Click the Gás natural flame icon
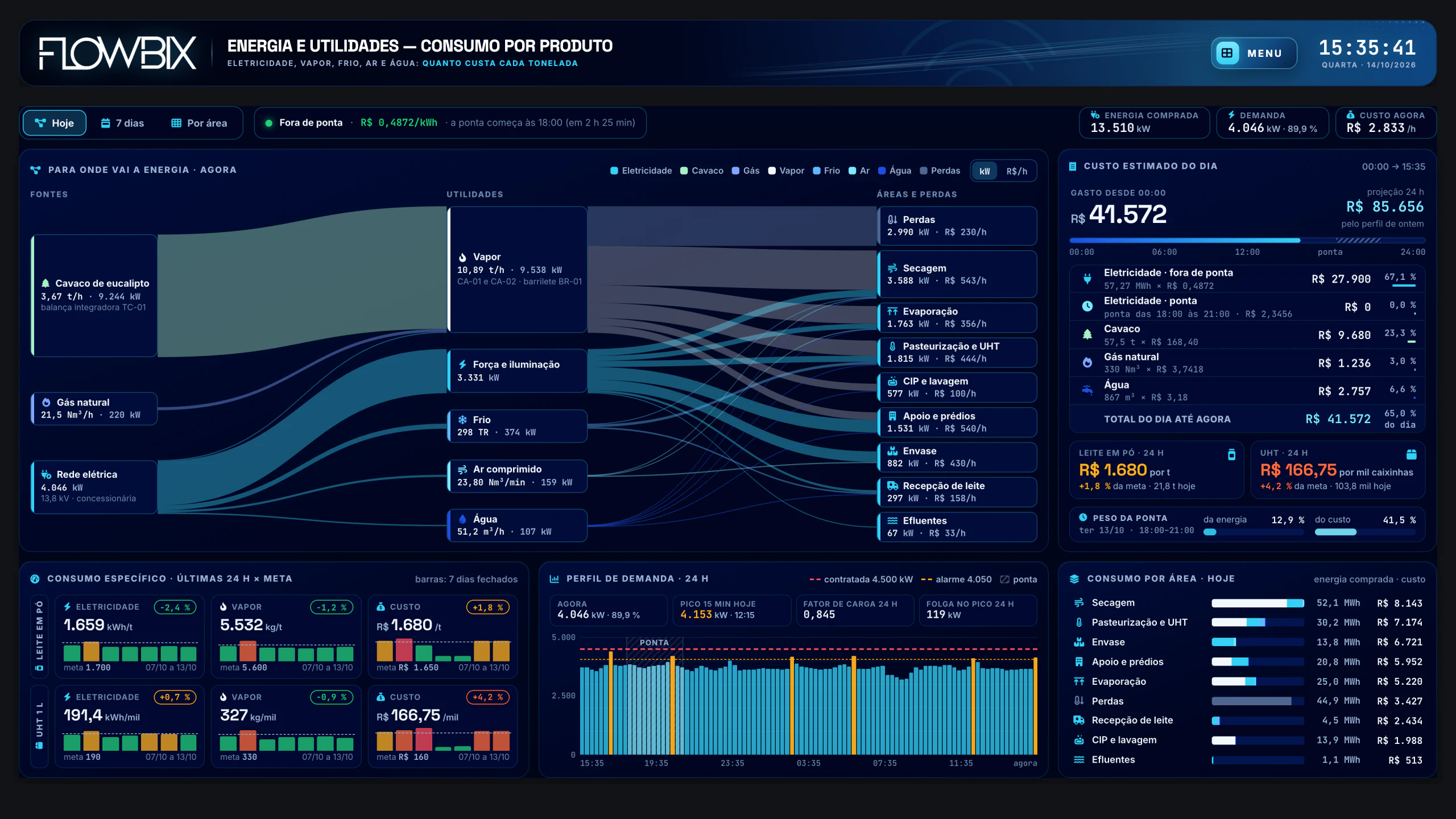 tap(46, 402)
